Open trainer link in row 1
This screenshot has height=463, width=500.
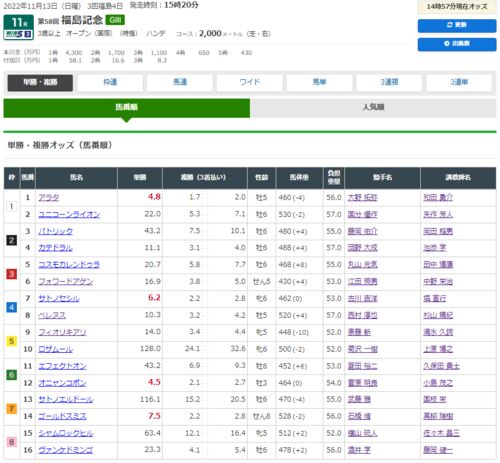438,198
